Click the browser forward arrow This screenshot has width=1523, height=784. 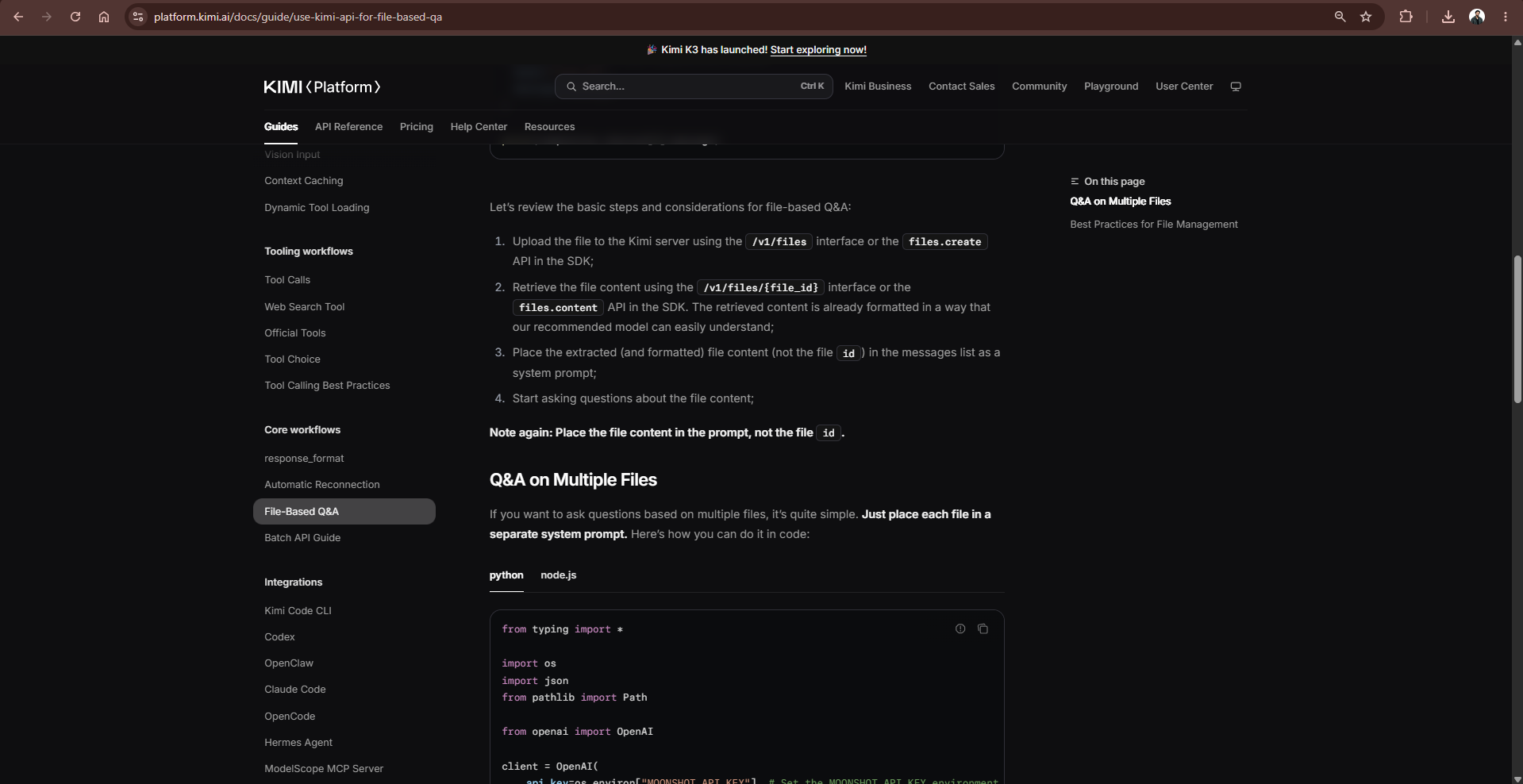pos(47,17)
